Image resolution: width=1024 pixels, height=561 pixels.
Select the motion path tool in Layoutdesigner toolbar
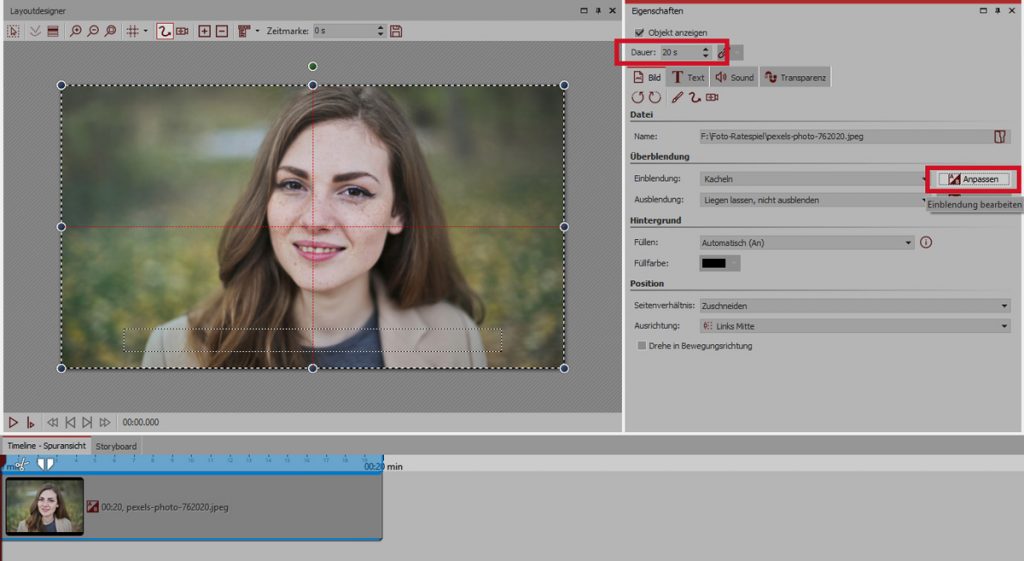pyautogui.click(x=165, y=31)
